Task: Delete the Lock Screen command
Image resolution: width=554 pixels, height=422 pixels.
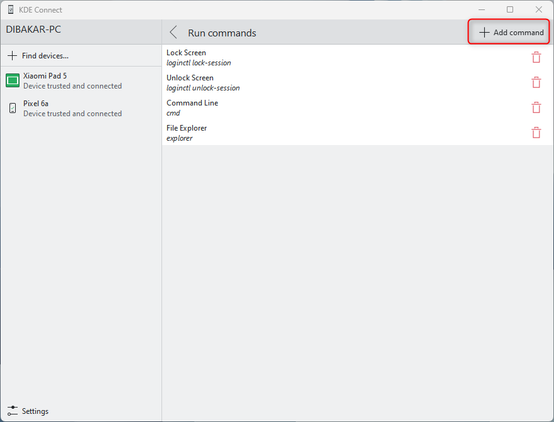Action: [536, 57]
